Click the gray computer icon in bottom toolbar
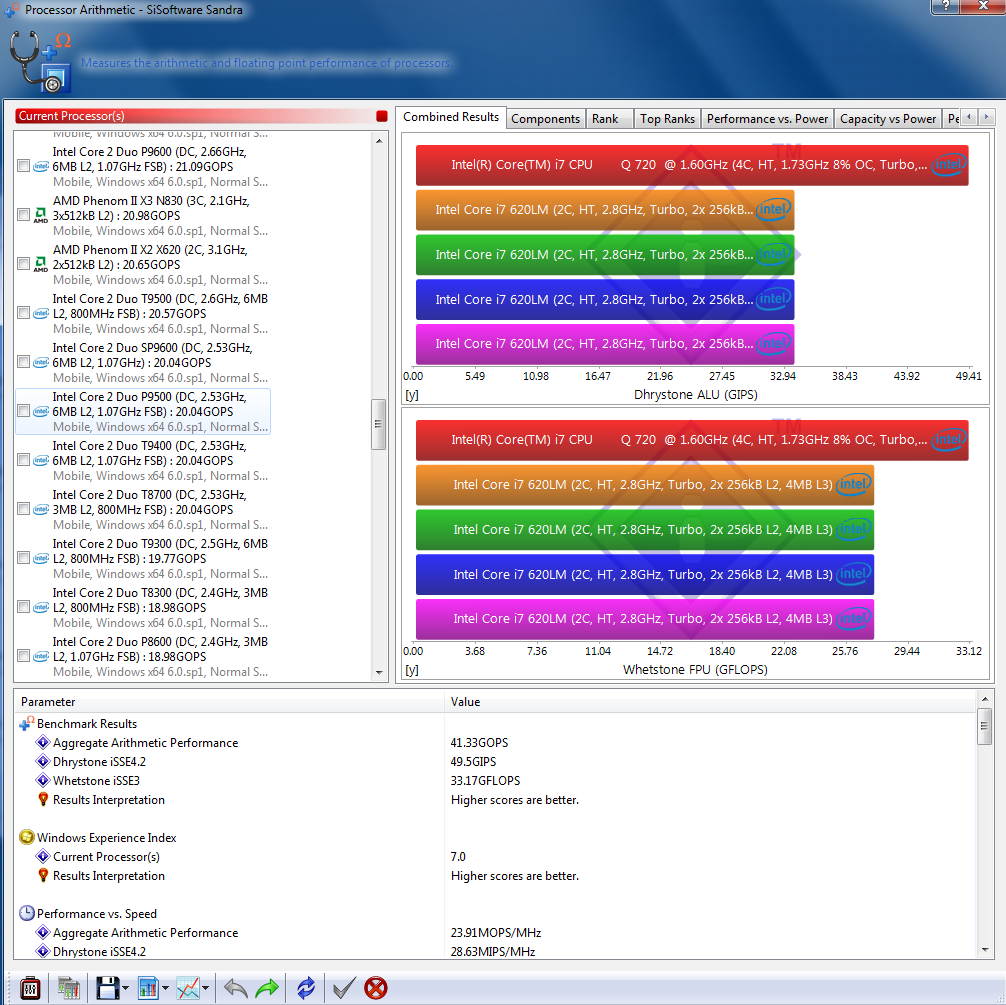1006x1005 pixels. point(69,988)
